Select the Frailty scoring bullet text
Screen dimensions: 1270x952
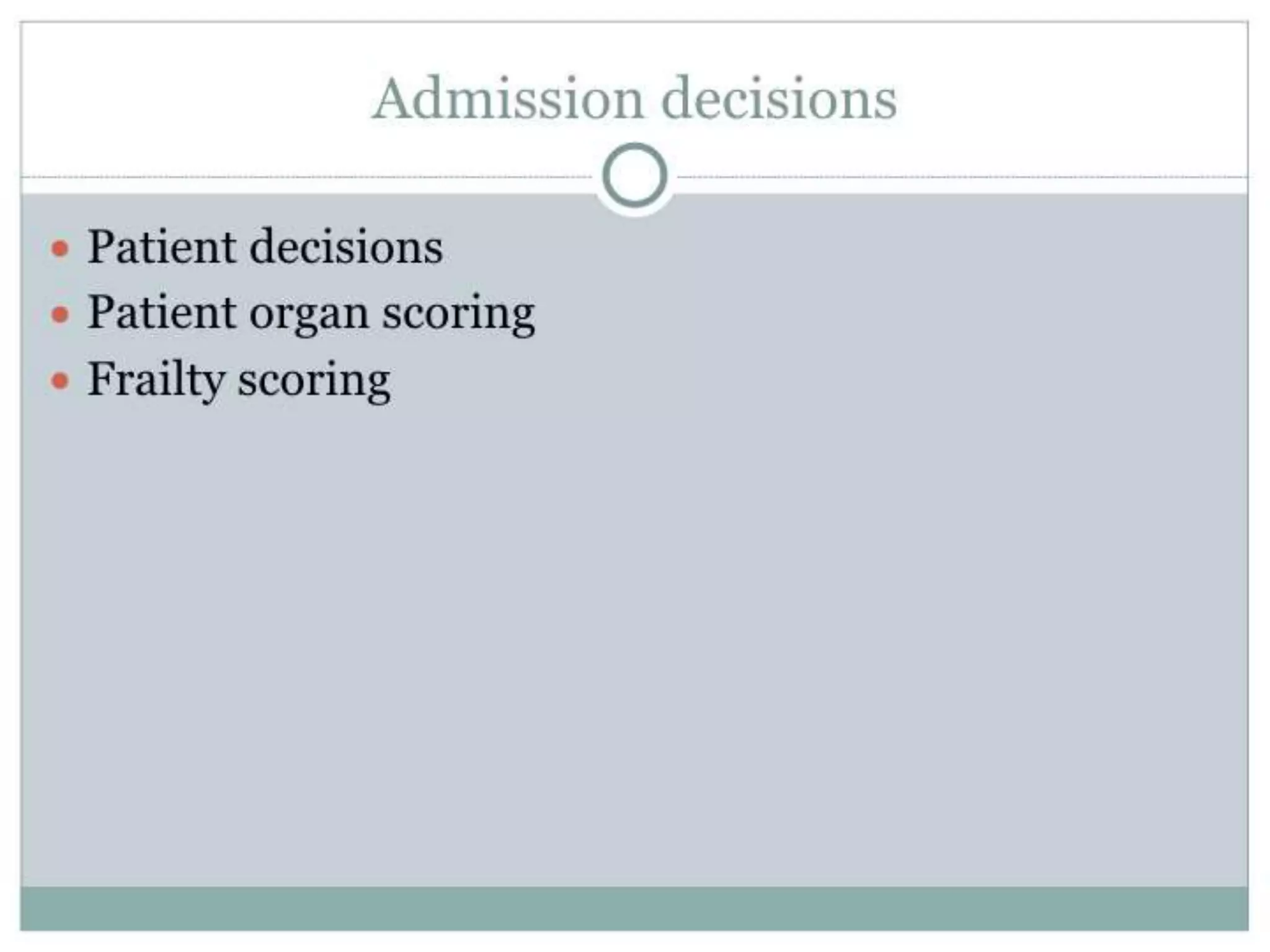click(x=239, y=379)
